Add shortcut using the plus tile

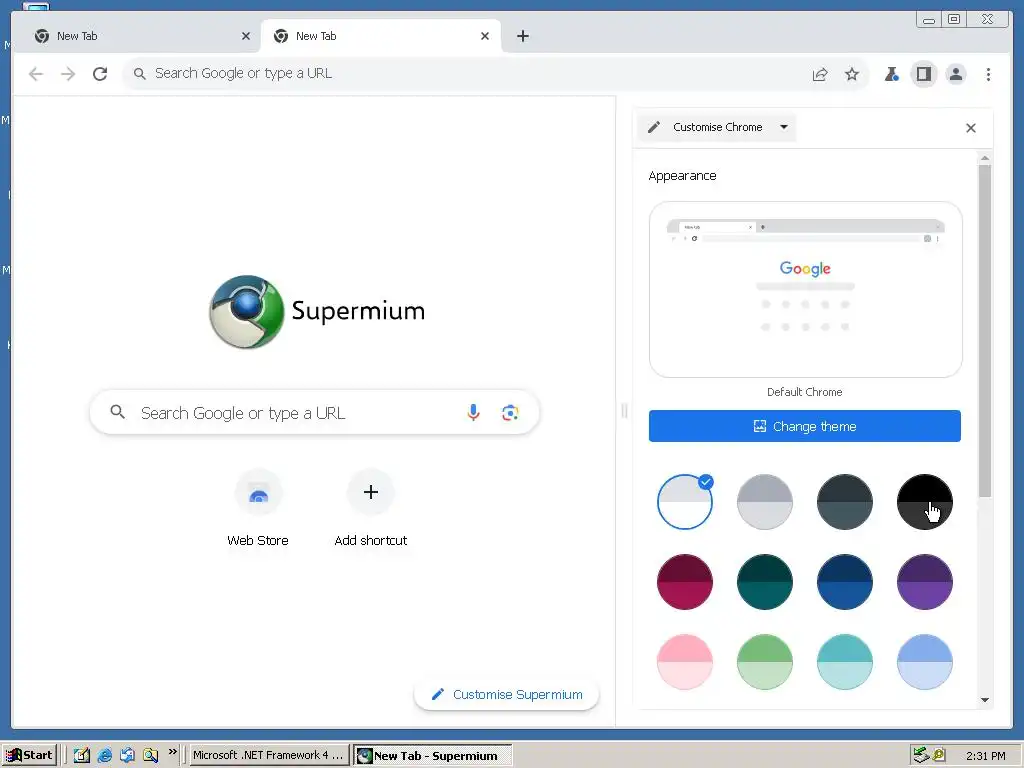click(x=370, y=508)
